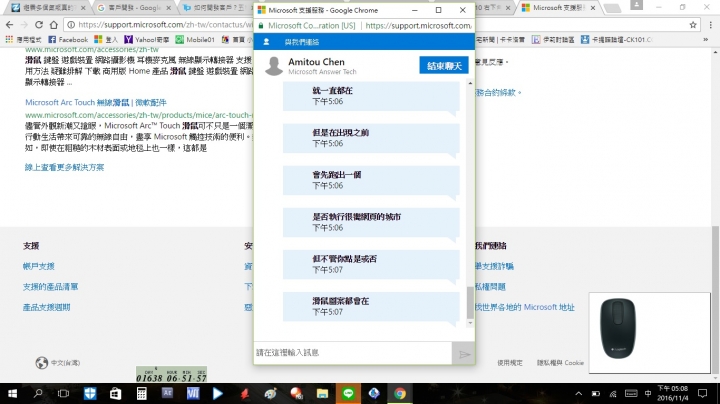The width and height of the screenshot is (720, 404).
Task: Open the supported products list footer link
Action: click(x=51, y=287)
